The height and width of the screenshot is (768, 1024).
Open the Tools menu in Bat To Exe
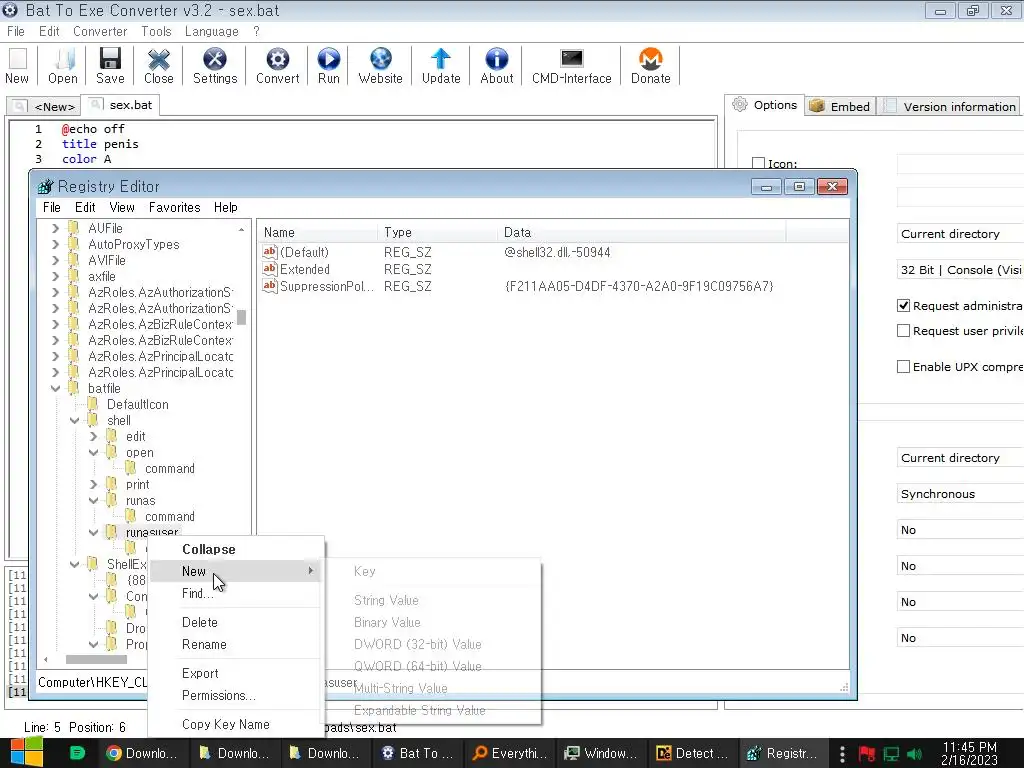coord(156,31)
